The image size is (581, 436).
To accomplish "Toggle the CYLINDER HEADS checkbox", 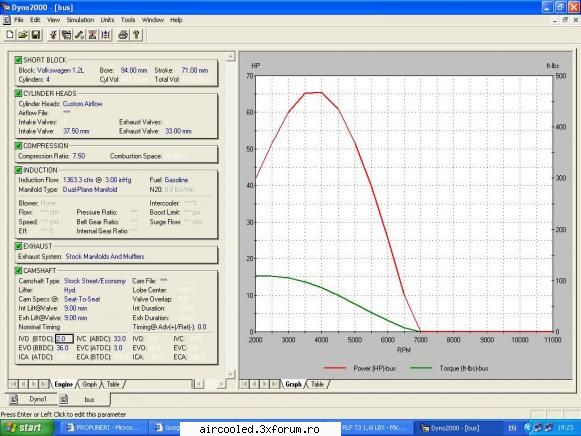I will 18,93.
